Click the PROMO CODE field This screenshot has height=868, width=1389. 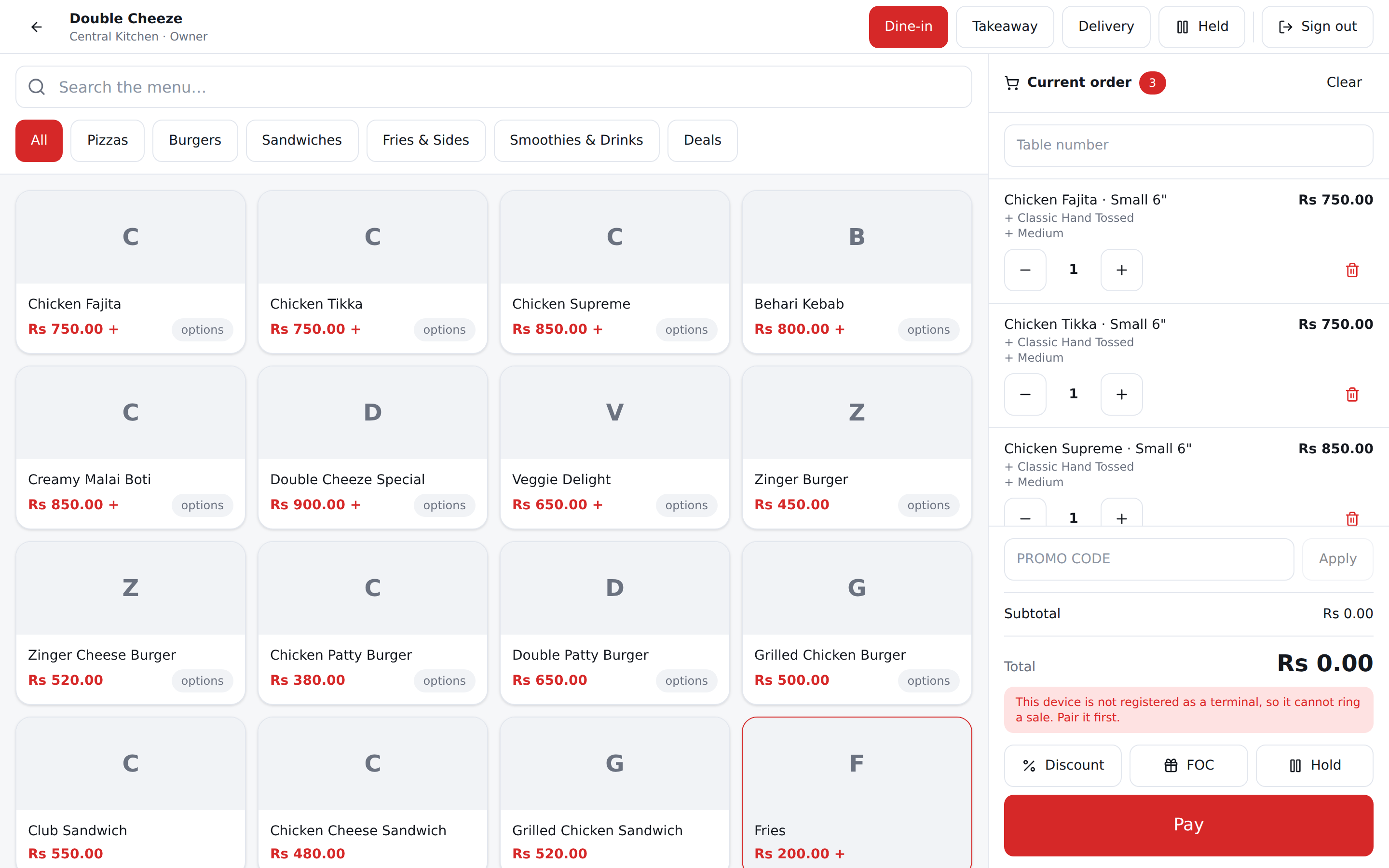pos(1148,558)
